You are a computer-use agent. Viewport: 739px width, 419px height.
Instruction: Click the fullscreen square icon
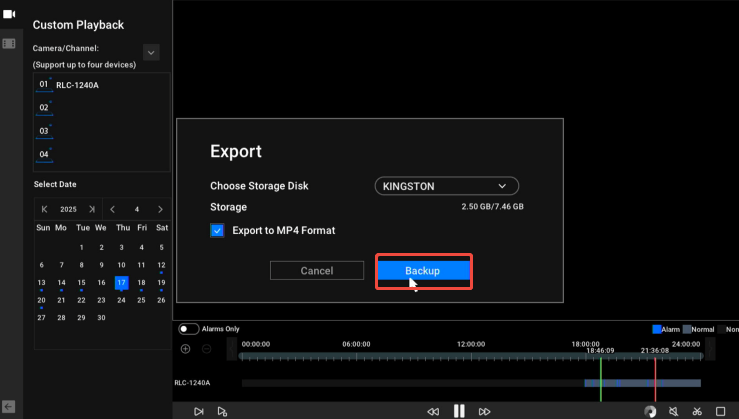pyautogui.click(x=721, y=411)
